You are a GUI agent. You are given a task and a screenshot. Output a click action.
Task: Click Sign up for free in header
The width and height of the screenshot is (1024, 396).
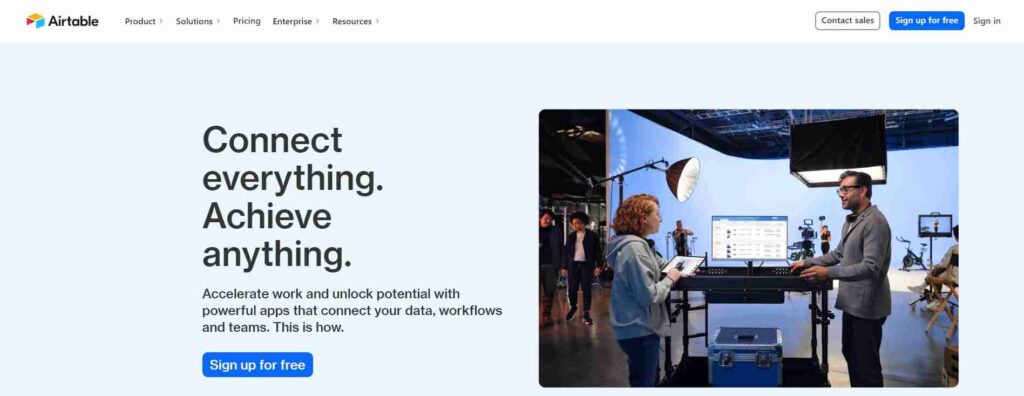click(x=926, y=20)
